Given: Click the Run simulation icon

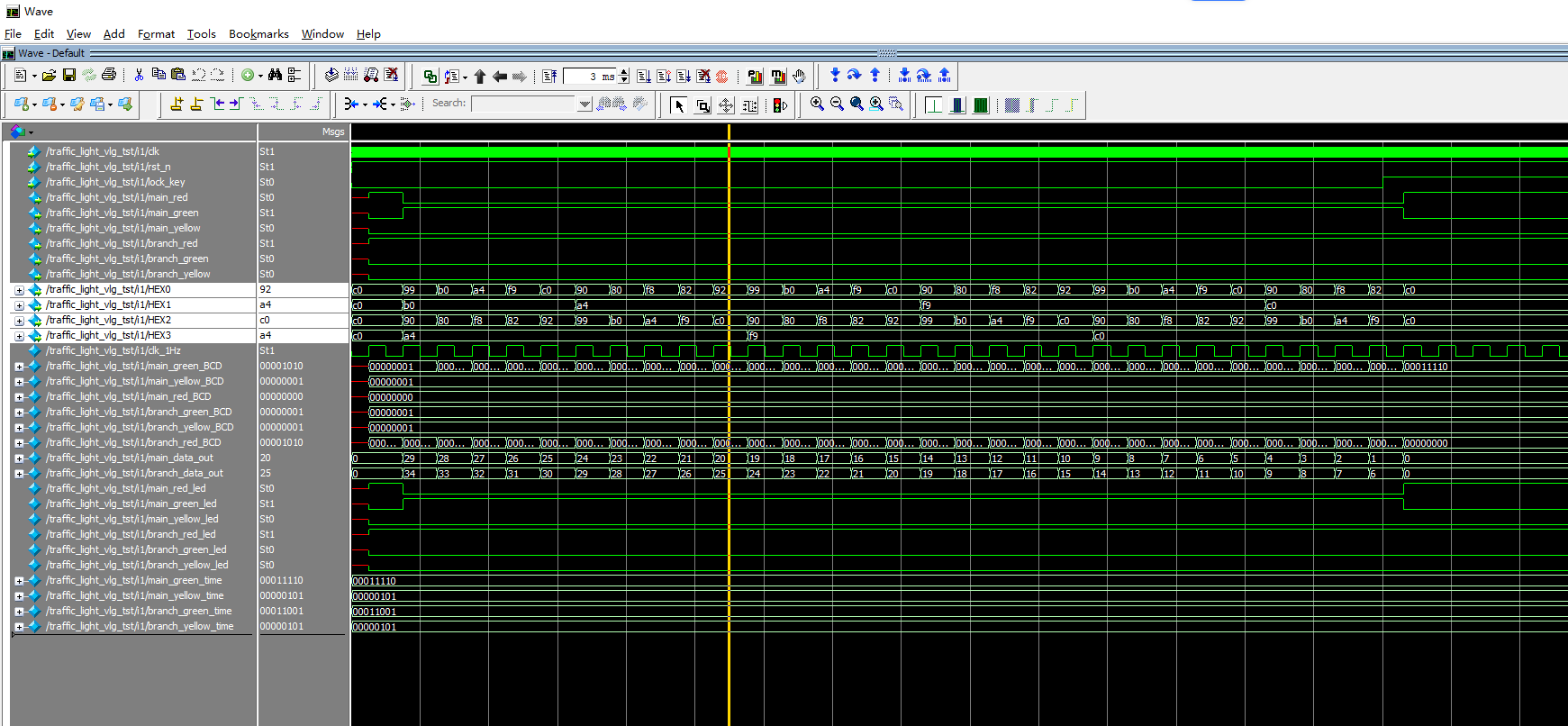Looking at the screenshot, I should coord(644,77).
